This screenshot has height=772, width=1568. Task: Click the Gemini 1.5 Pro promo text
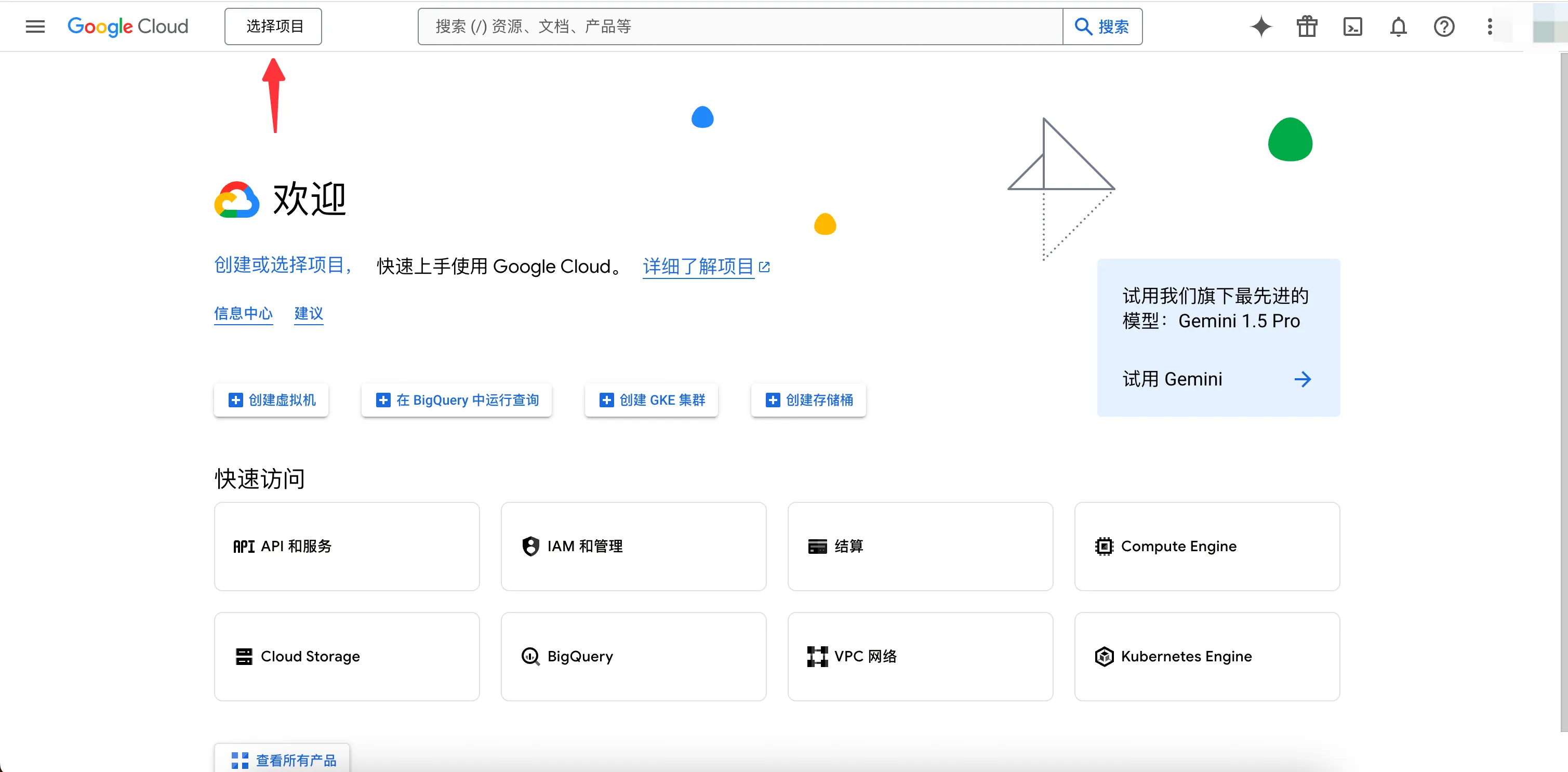point(1215,309)
